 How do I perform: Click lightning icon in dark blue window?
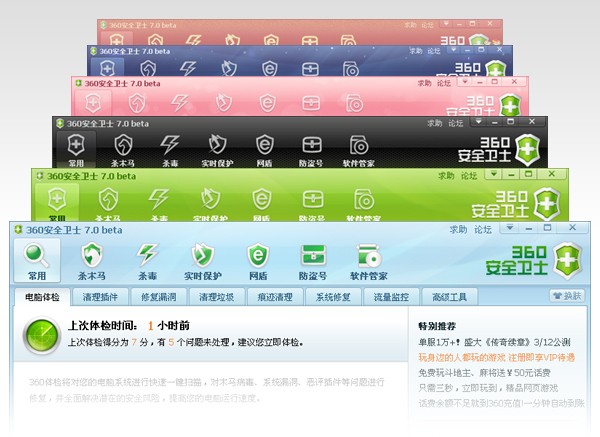point(188,69)
